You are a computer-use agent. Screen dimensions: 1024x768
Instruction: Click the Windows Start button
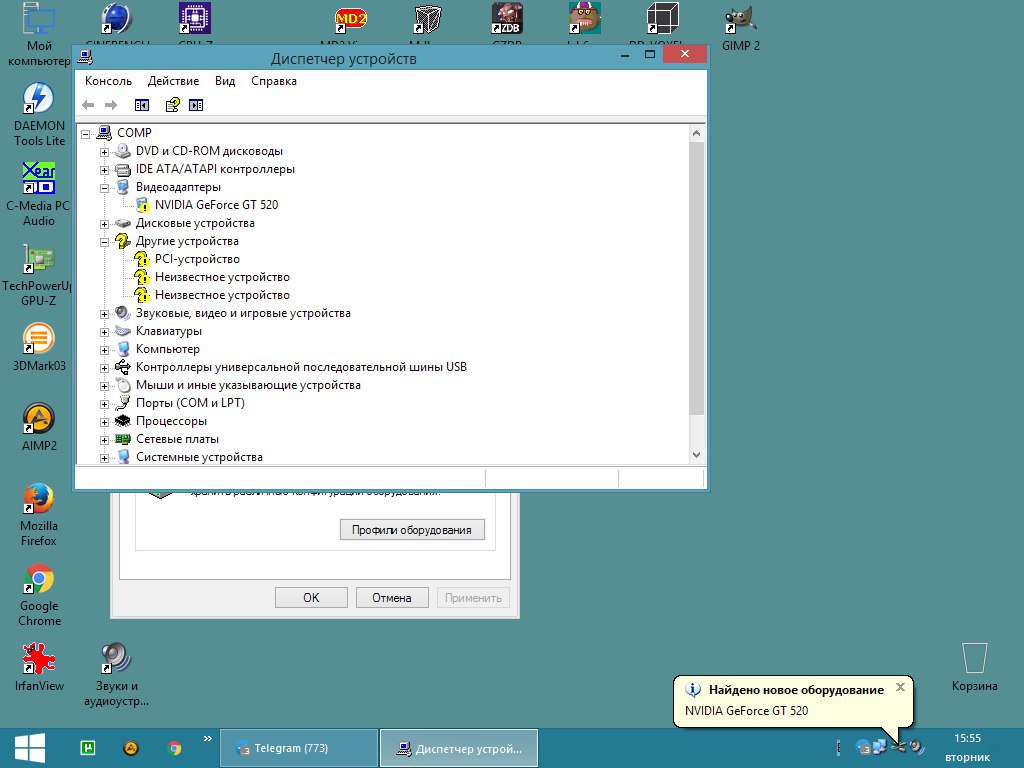(x=29, y=748)
